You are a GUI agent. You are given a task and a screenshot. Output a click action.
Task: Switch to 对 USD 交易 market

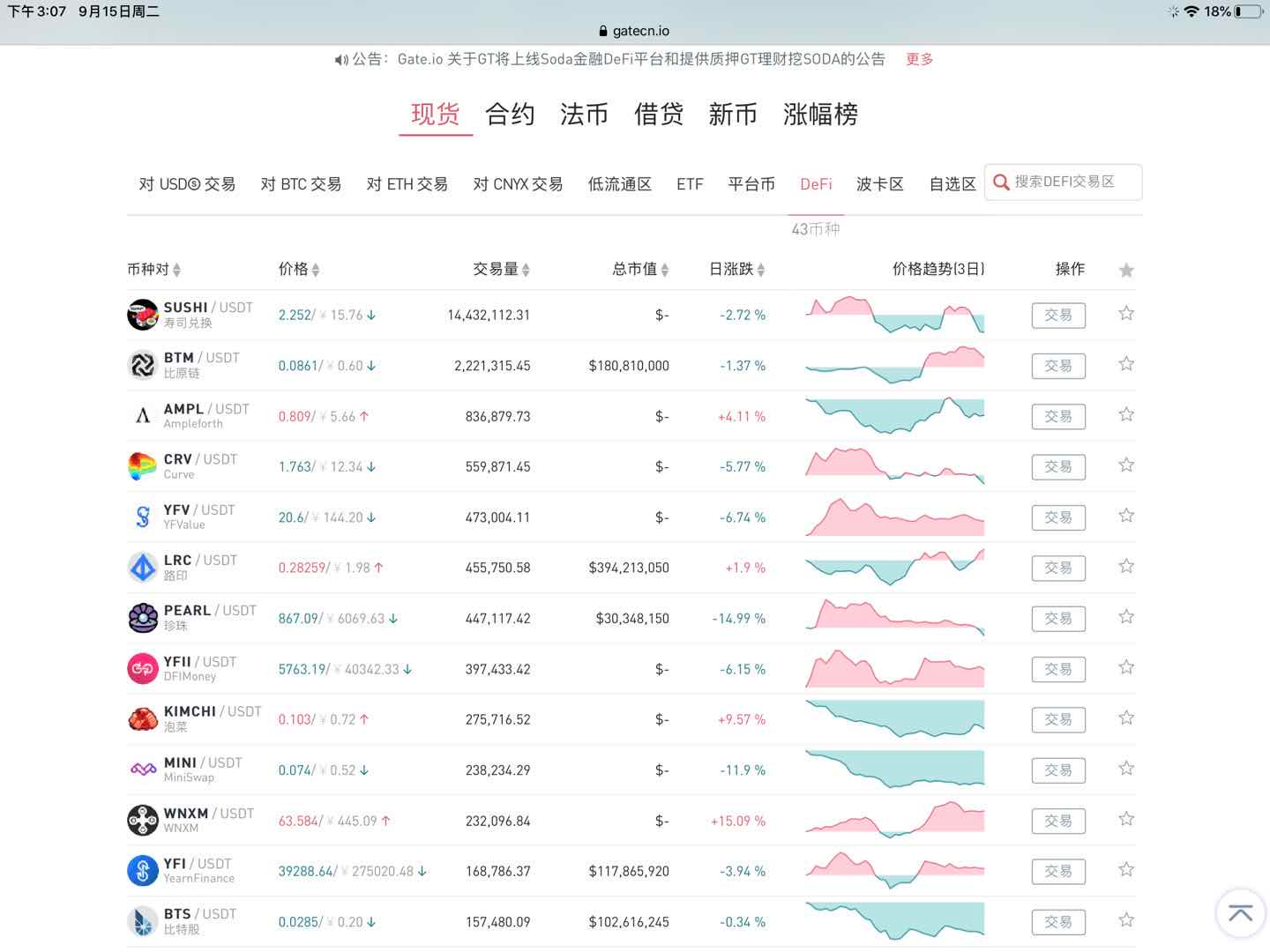tap(187, 184)
